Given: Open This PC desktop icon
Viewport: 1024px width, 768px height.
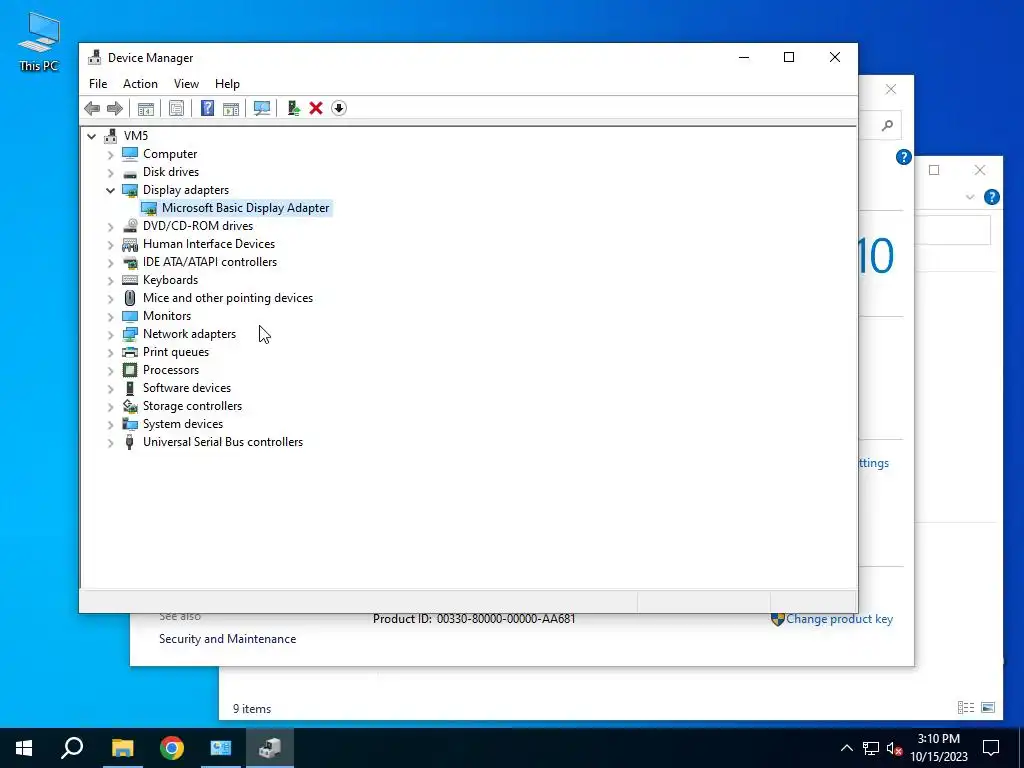Looking at the screenshot, I should [39, 42].
